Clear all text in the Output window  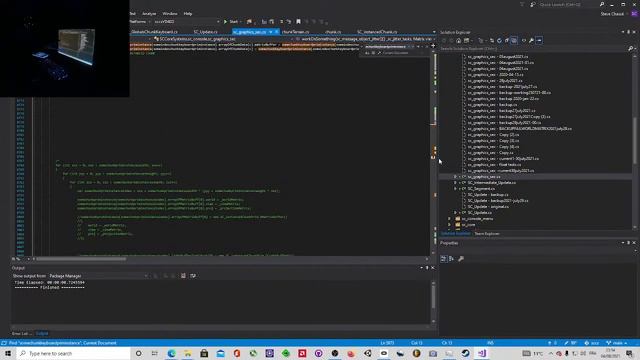183,276
